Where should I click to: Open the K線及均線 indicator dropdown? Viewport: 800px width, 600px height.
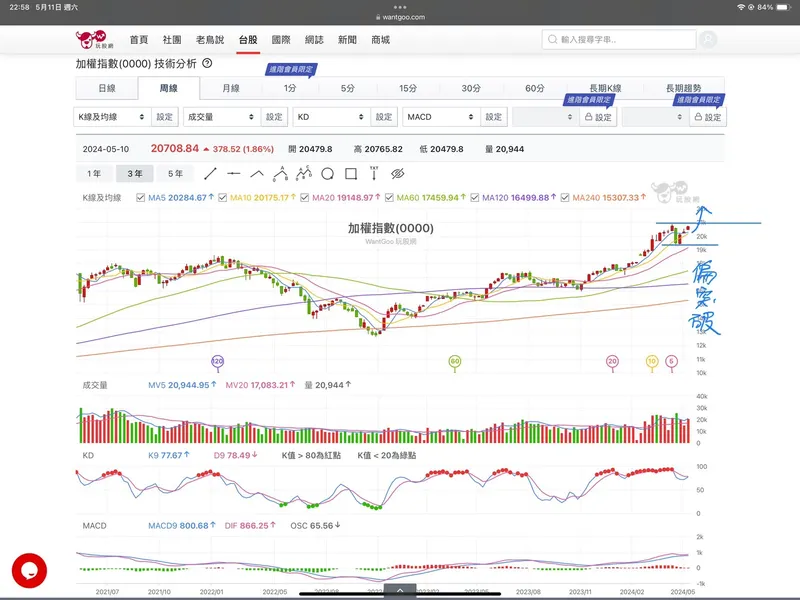pyautogui.click(x=113, y=117)
